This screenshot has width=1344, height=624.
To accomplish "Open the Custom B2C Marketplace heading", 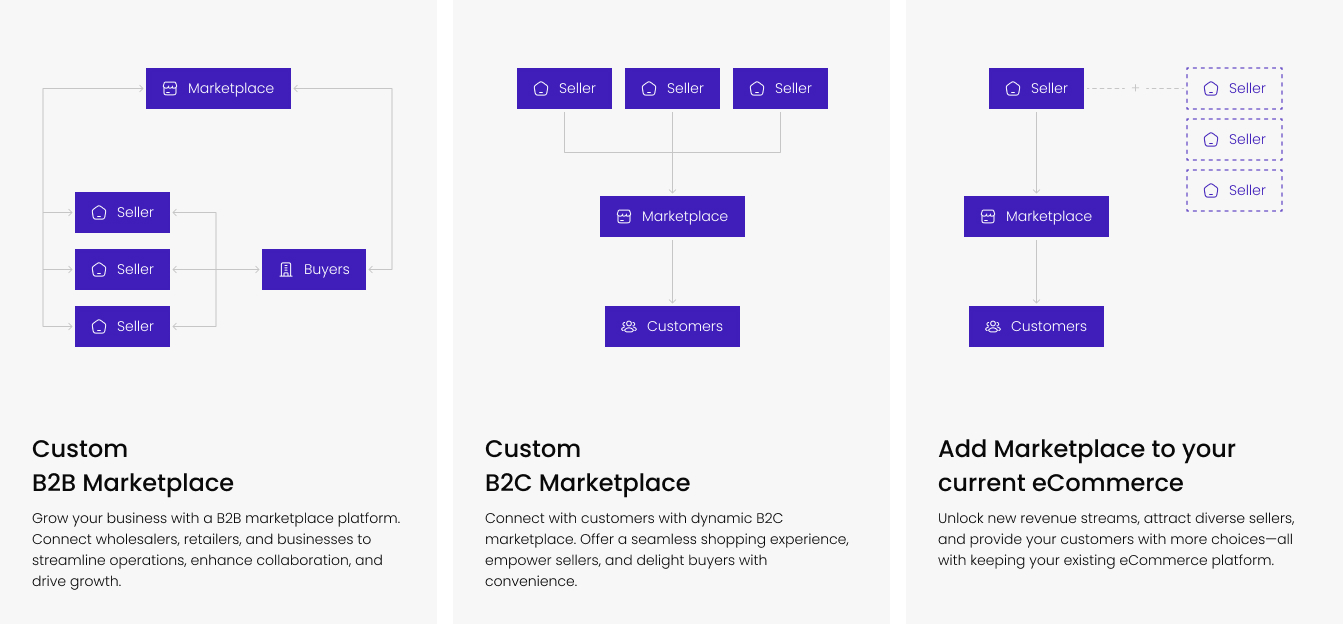I will coord(588,465).
